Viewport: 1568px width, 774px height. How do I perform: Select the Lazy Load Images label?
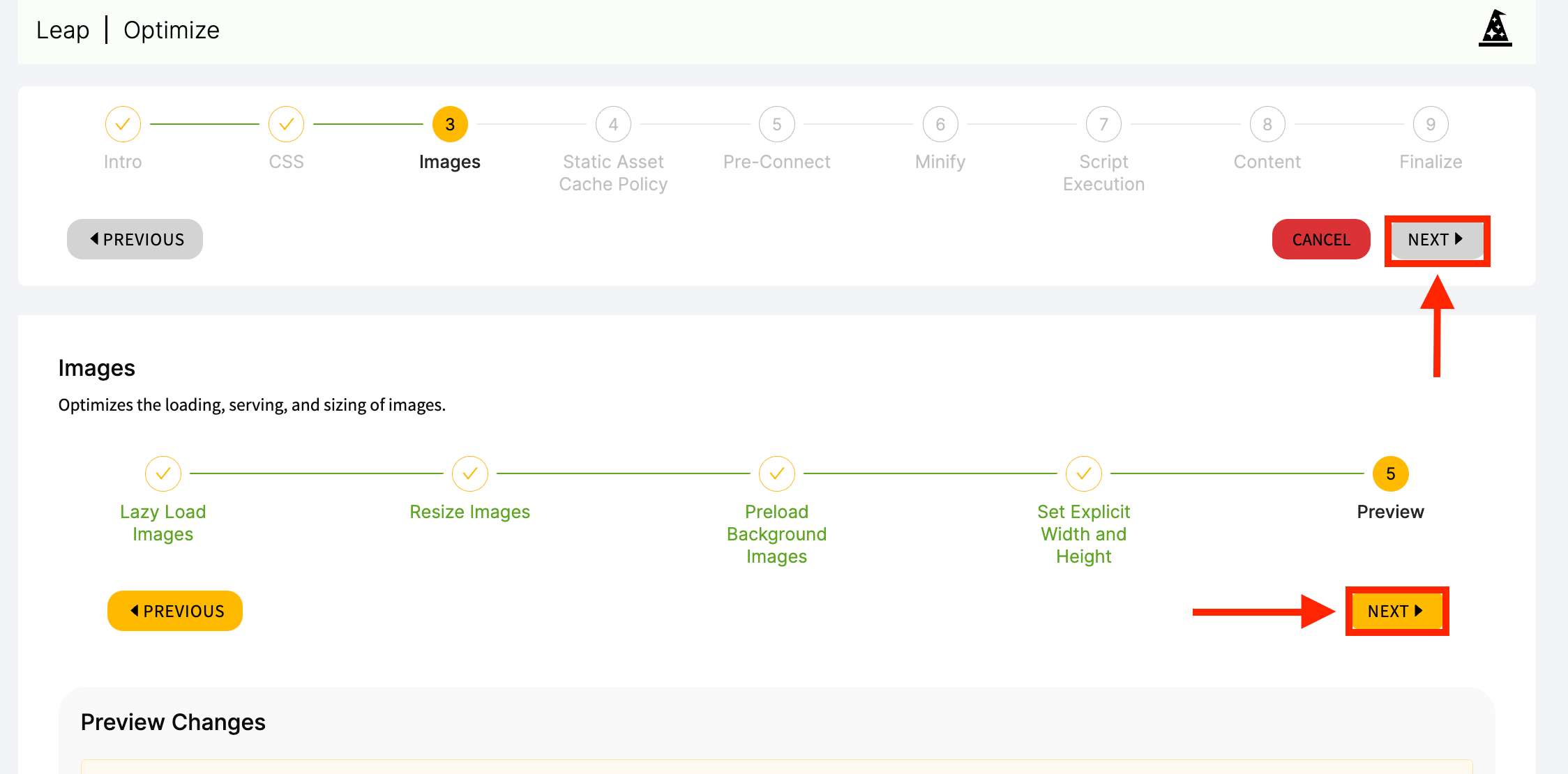coord(163,523)
